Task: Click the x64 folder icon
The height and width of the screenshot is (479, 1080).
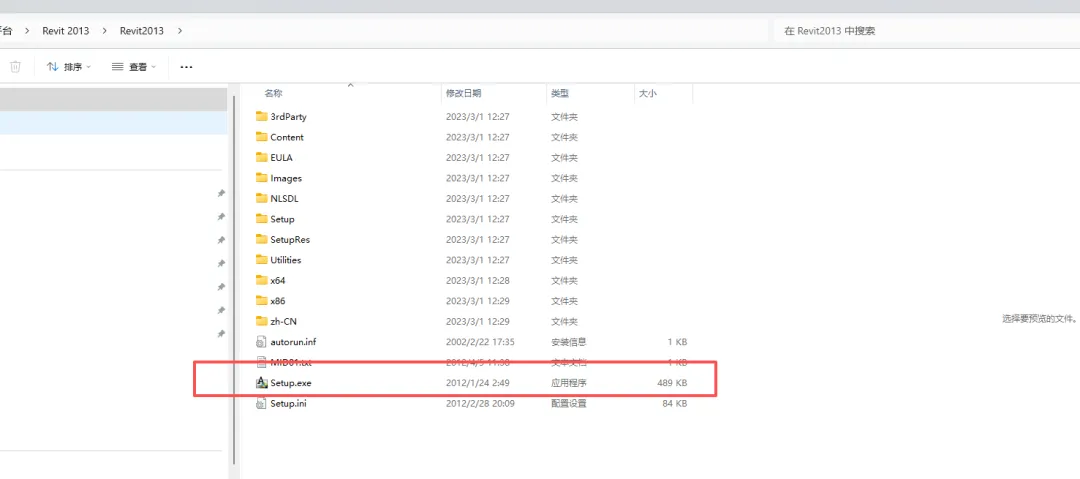Action: tap(261, 281)
